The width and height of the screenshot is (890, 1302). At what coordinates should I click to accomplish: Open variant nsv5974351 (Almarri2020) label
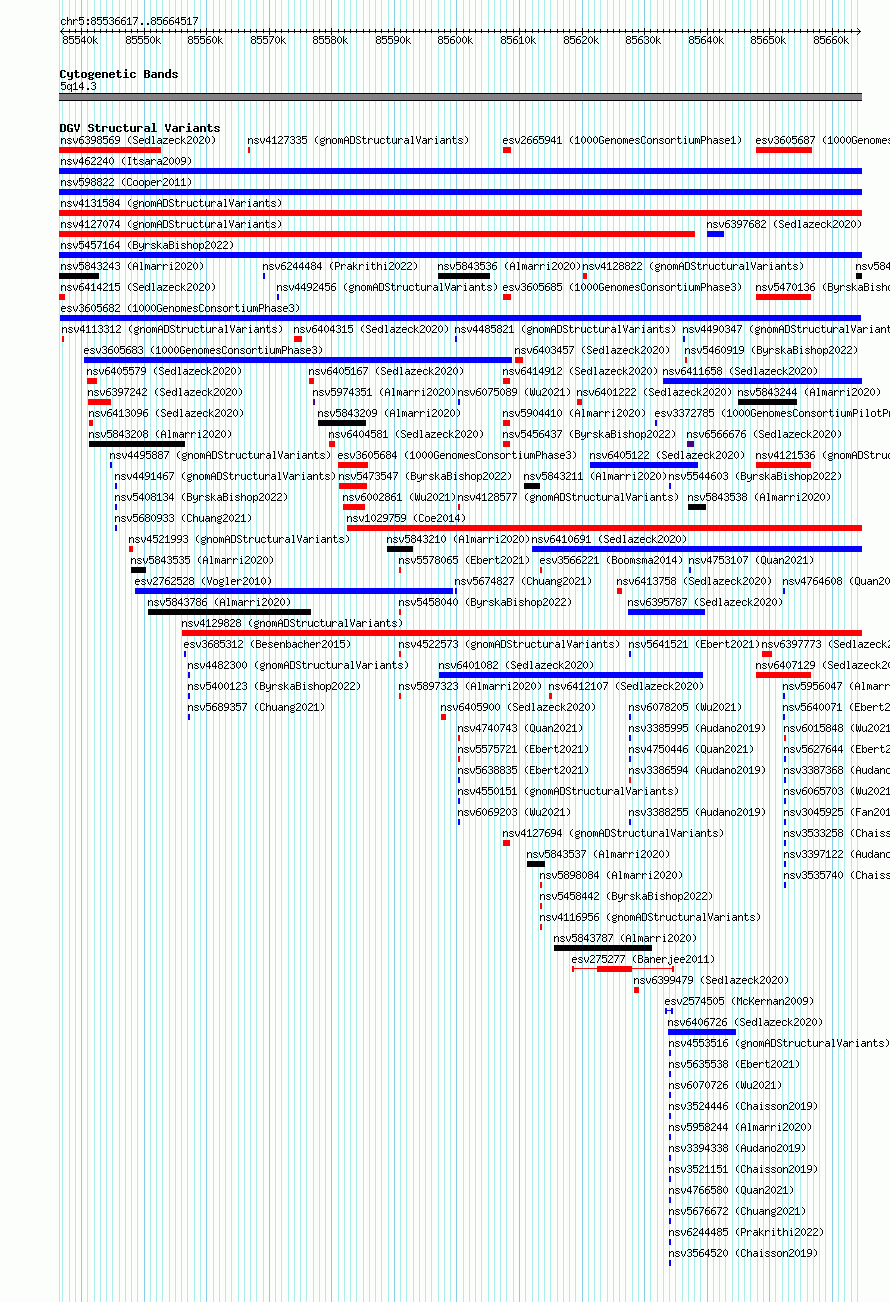pyautogui.click(x=384, y=393)
